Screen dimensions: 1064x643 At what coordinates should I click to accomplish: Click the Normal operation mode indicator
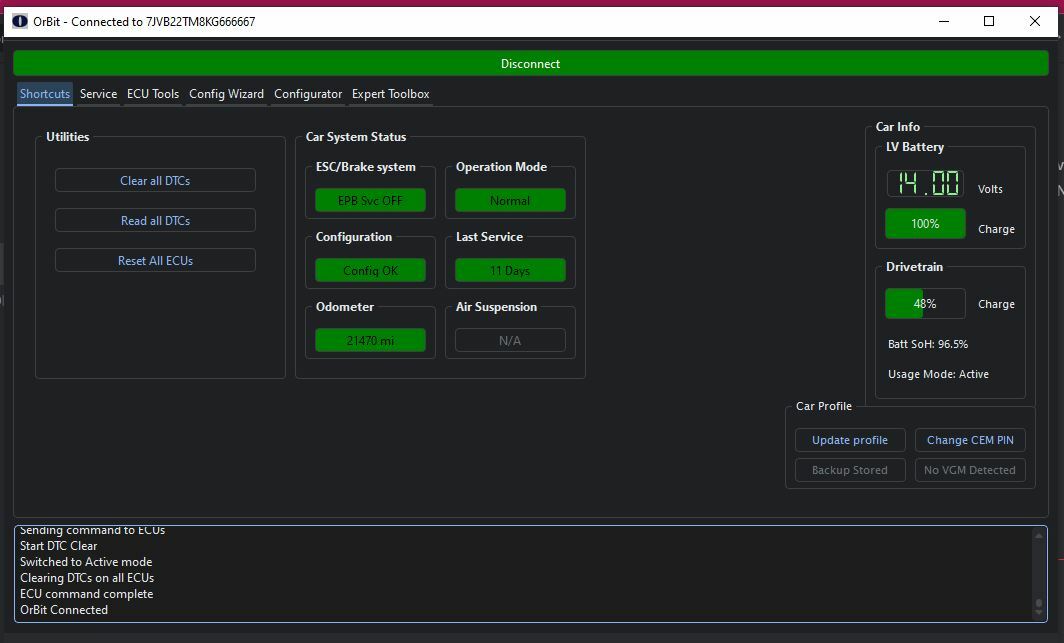[510, 201]
